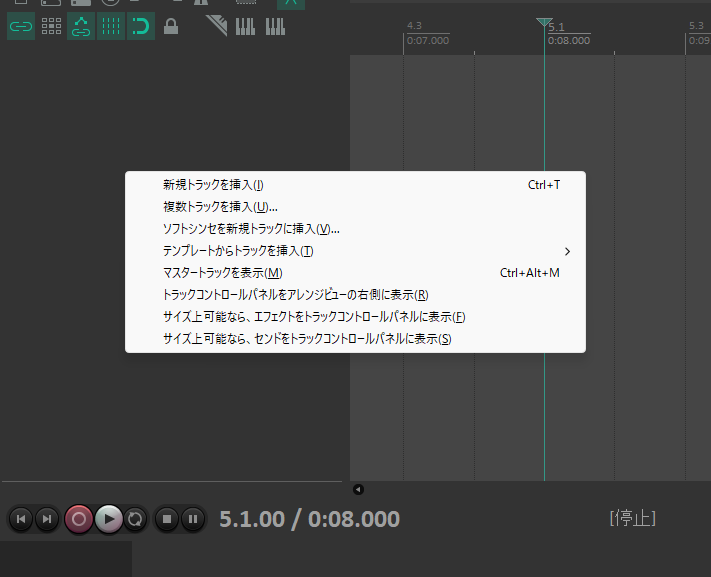Screen dimensions: 711x577
Task: Toggle the locking padlock icon
Action: (x=170, y=26)
